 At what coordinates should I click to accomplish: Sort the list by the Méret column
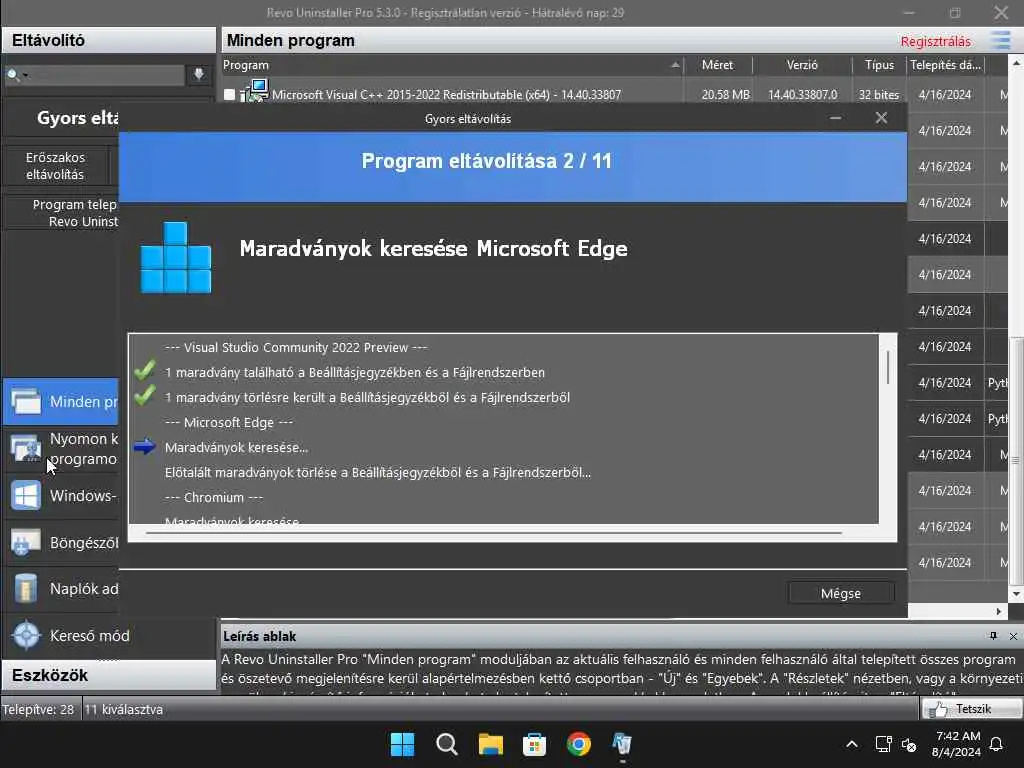(717, 65)
